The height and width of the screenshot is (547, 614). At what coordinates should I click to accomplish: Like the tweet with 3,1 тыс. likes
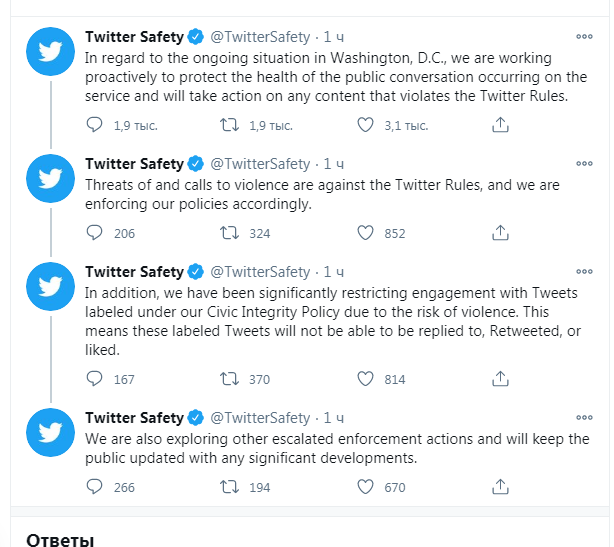(x=365, y=125)
